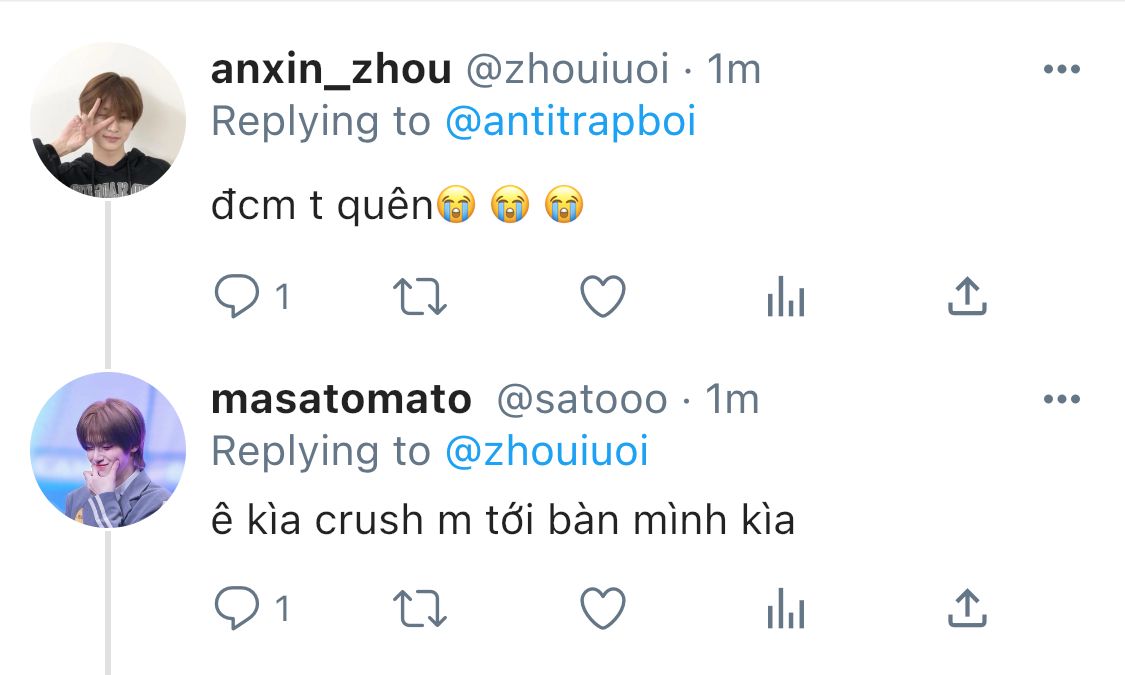View analytics for masatomato's tweet
The height and width of the screenshot is (675, 1125).
785,608
